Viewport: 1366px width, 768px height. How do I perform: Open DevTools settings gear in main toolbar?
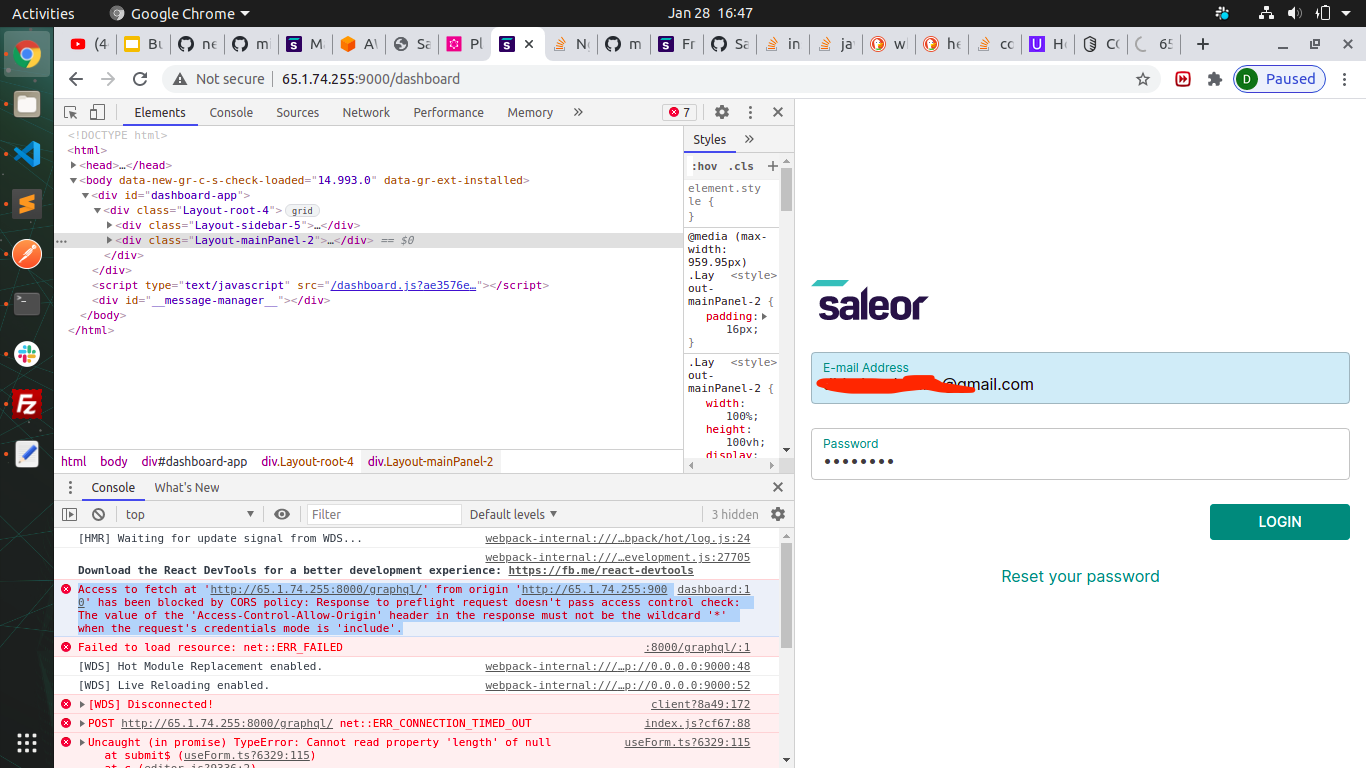point(722,112)
